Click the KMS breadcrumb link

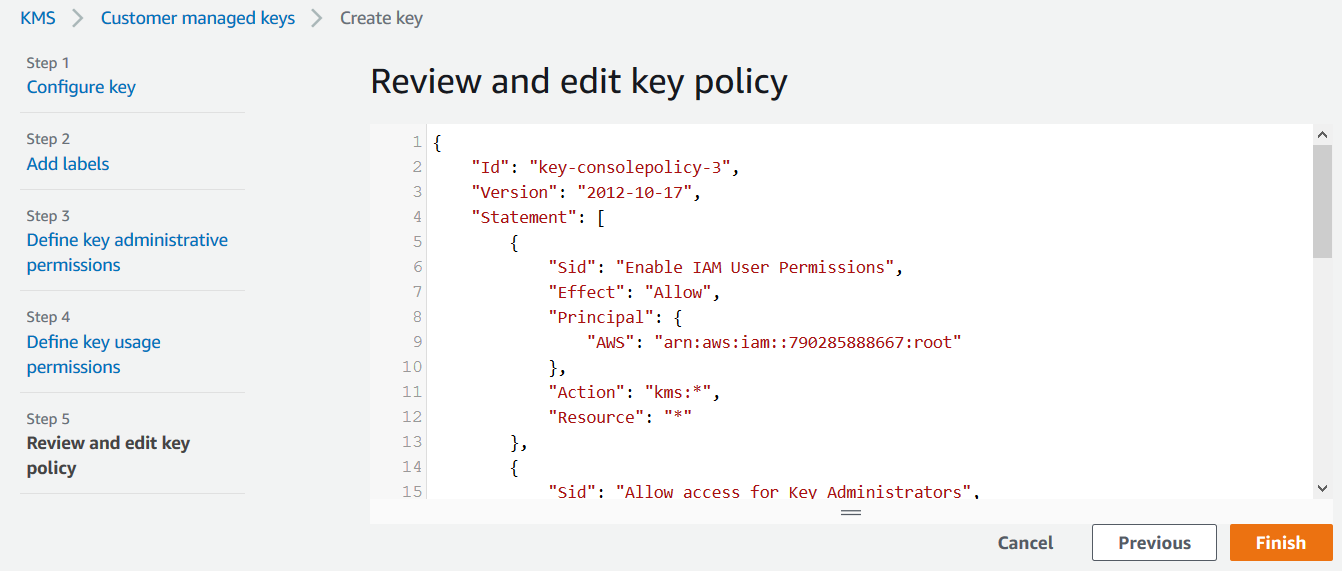click(38, 18)
